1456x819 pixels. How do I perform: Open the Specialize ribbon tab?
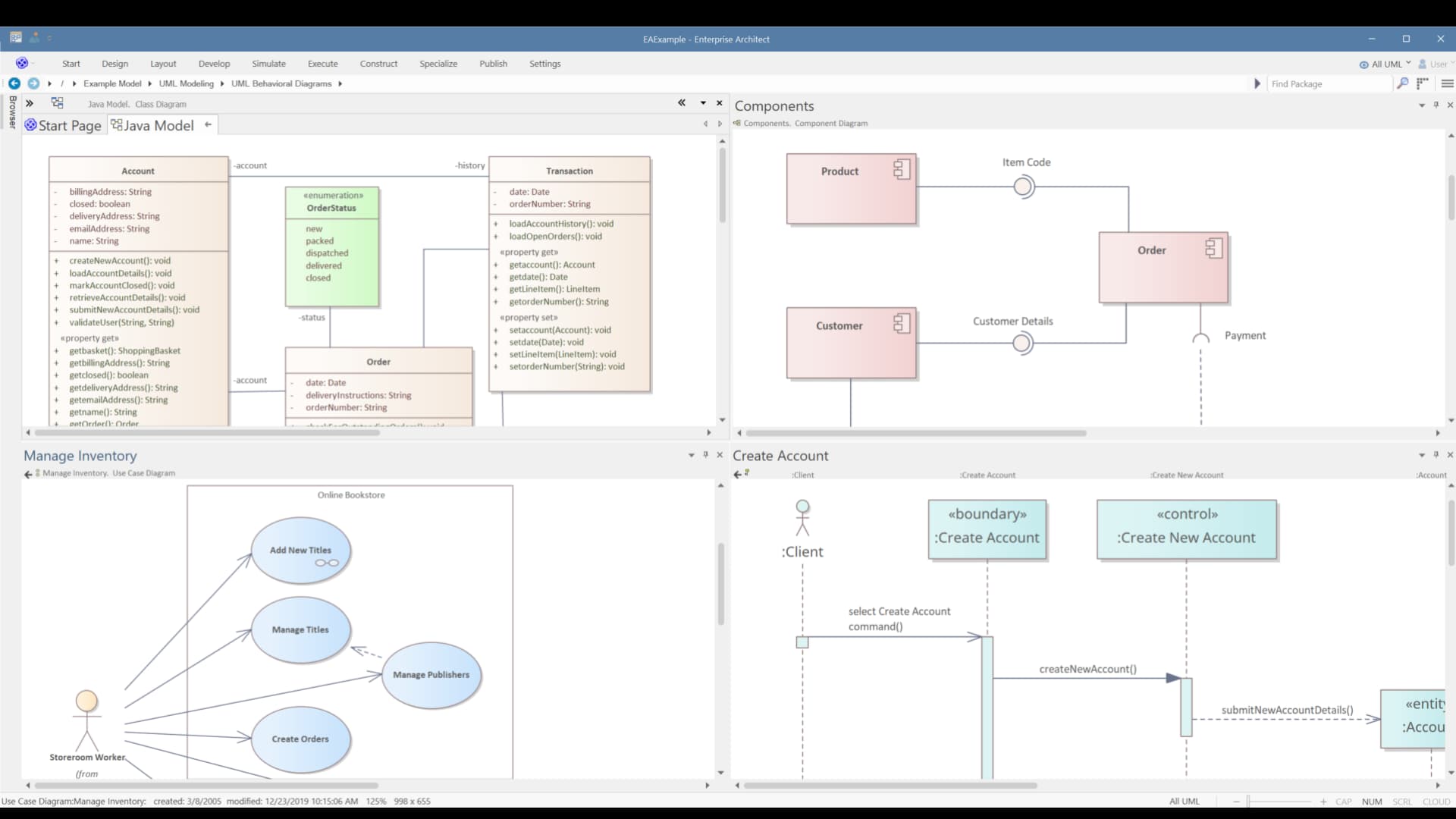pos(438,64)
